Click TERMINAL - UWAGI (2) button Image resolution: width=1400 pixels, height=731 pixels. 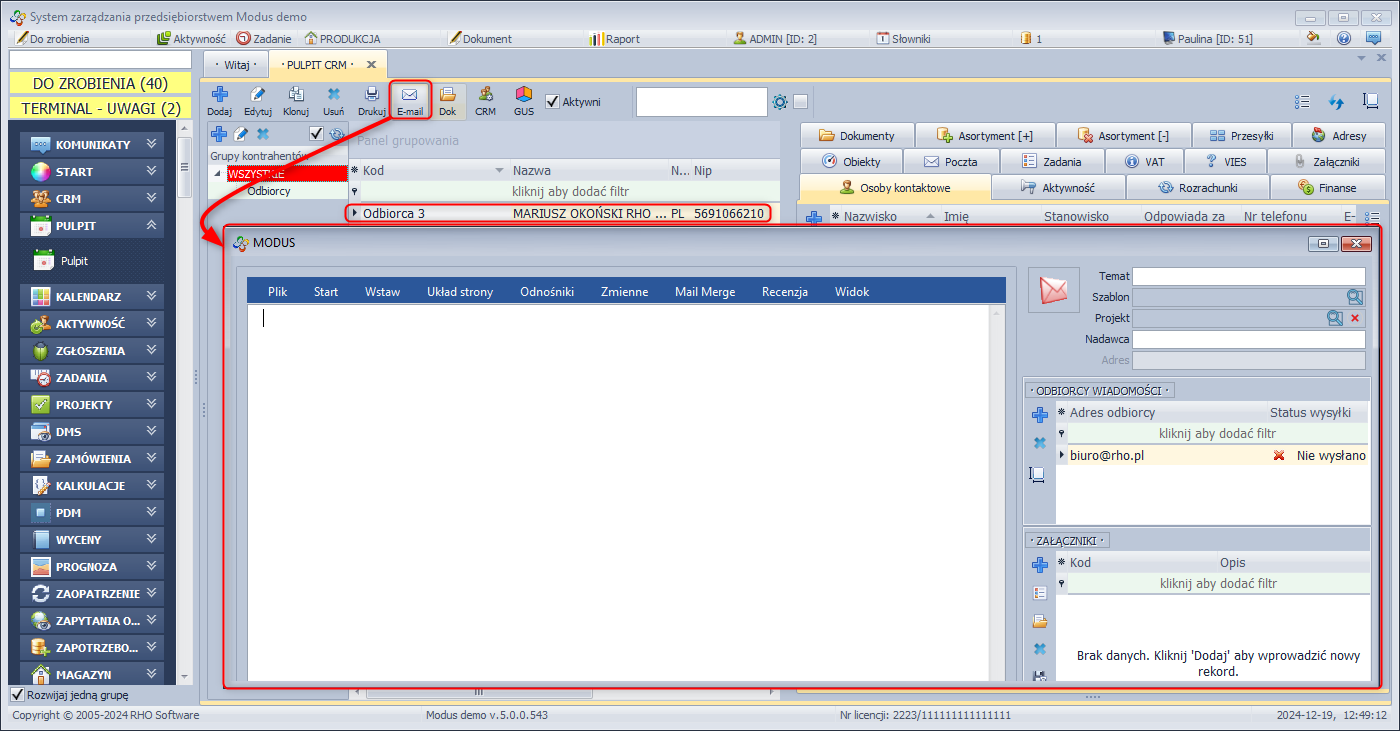tap(100, 108)
